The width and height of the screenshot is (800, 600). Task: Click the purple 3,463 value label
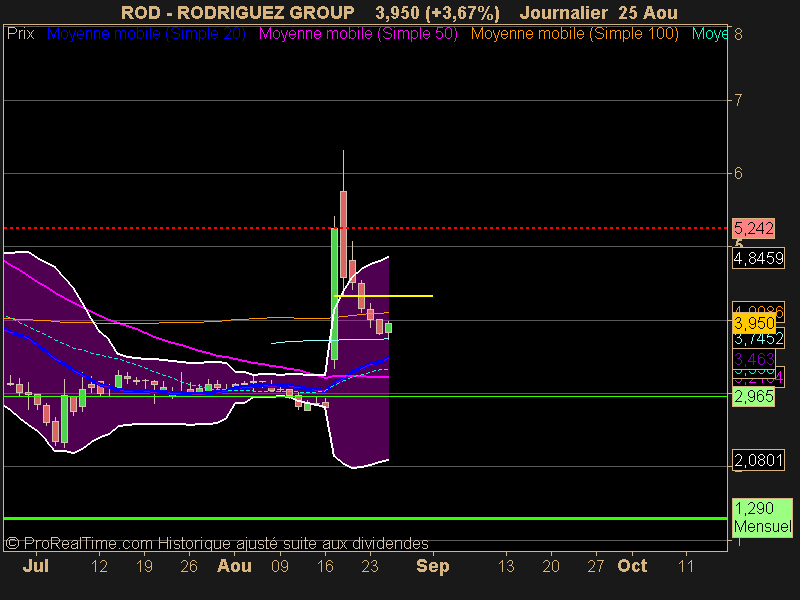tap(754, 359)
